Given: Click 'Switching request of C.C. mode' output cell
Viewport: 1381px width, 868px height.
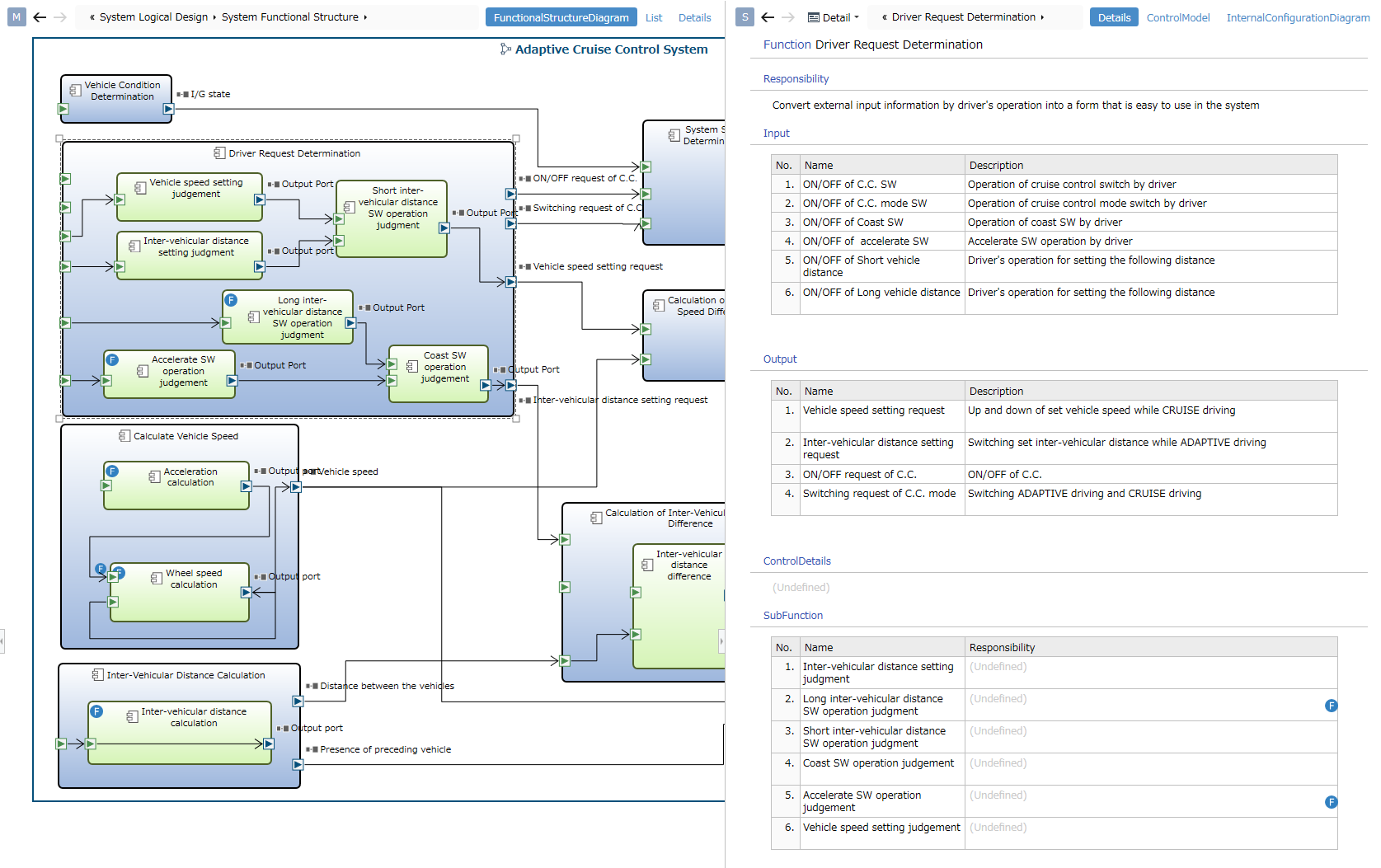Looking at the screenshot, I should (x=882, y=500).
